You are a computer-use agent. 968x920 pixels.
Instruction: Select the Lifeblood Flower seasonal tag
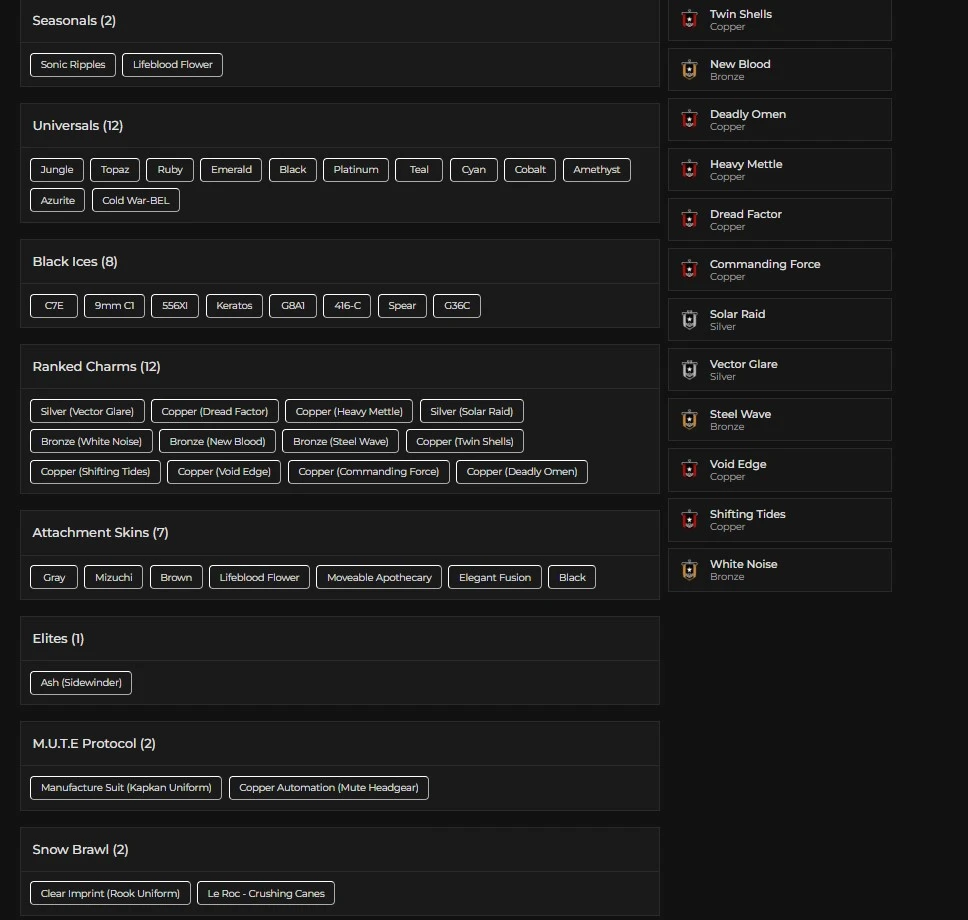173,65
